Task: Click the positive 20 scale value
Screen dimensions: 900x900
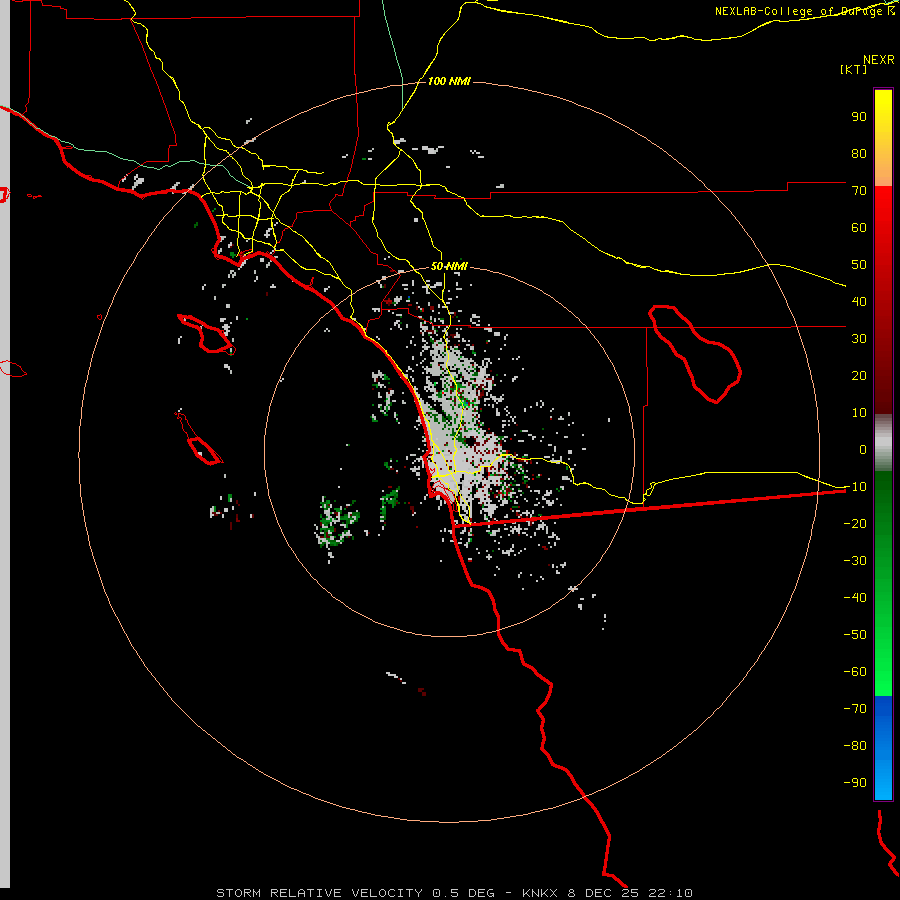Action: click(x=859, y=375)
